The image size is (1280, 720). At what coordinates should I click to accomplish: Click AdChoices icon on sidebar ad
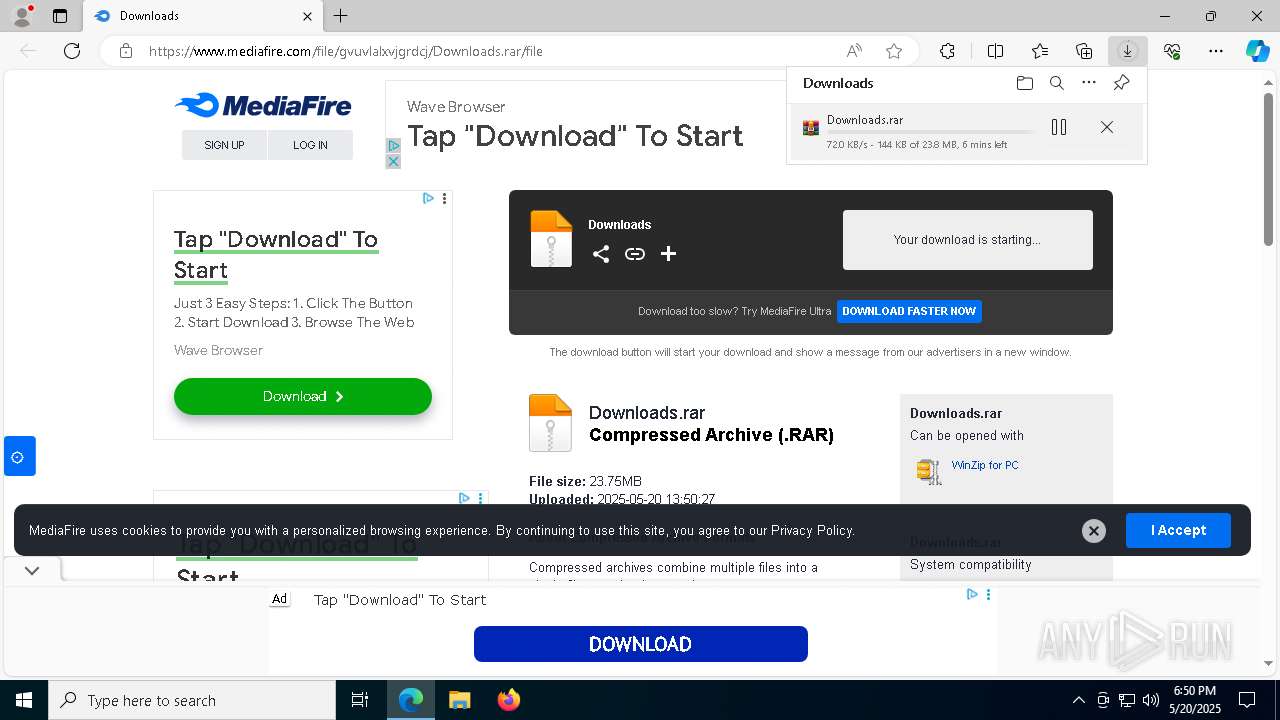428,199
